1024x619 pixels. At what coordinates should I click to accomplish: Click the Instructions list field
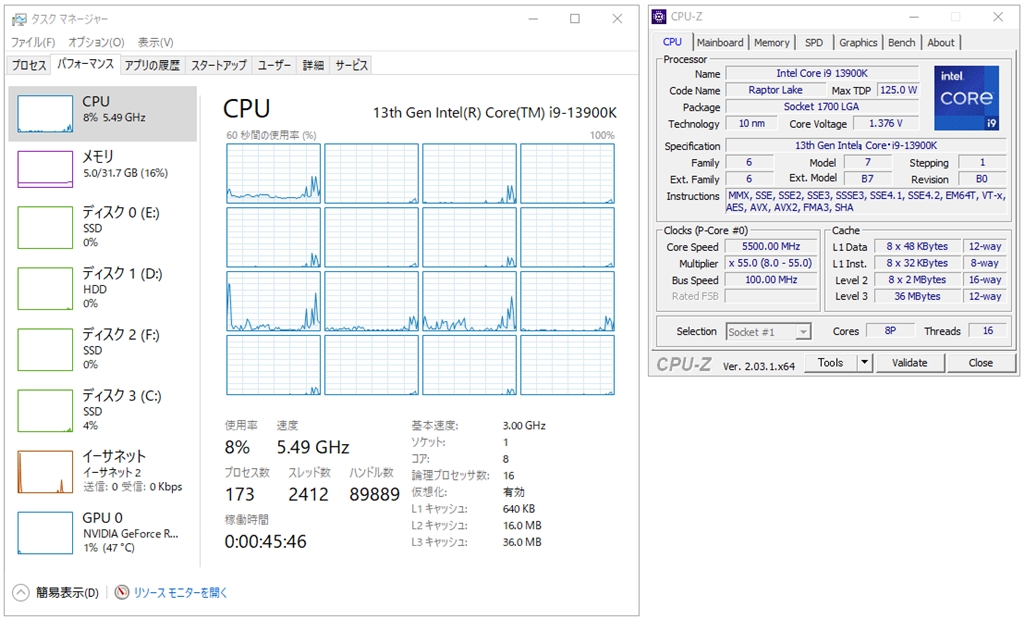pyautogui.click(x=866, y=201)
